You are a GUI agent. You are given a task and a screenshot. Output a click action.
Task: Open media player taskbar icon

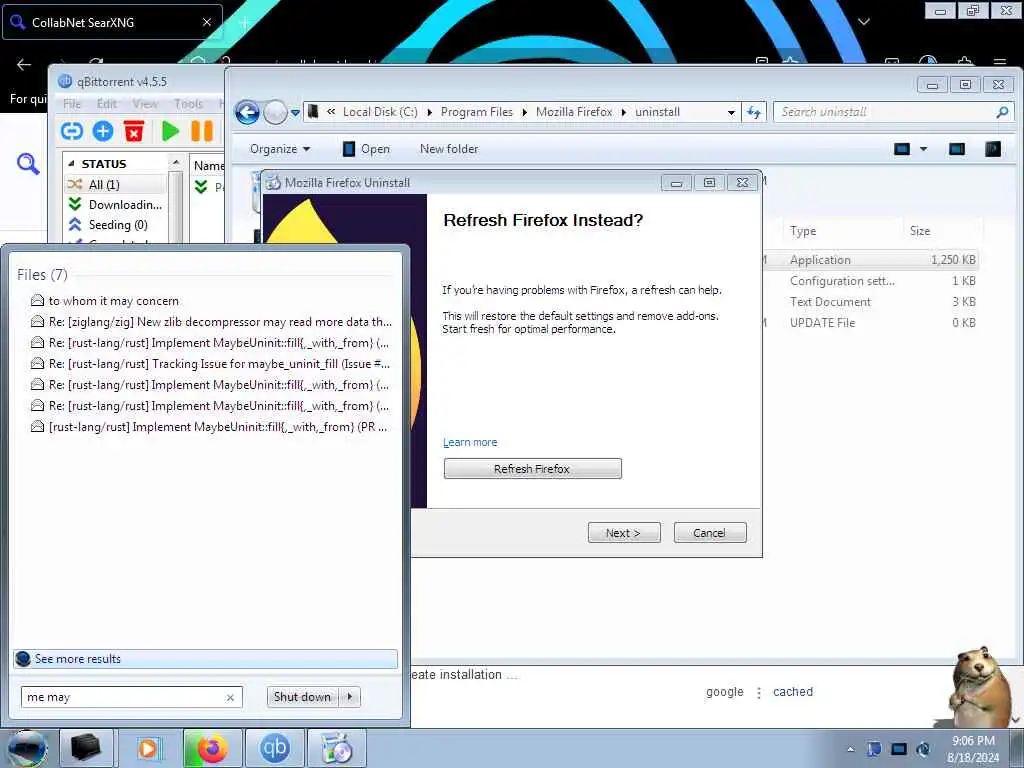[x=148, y=748]
